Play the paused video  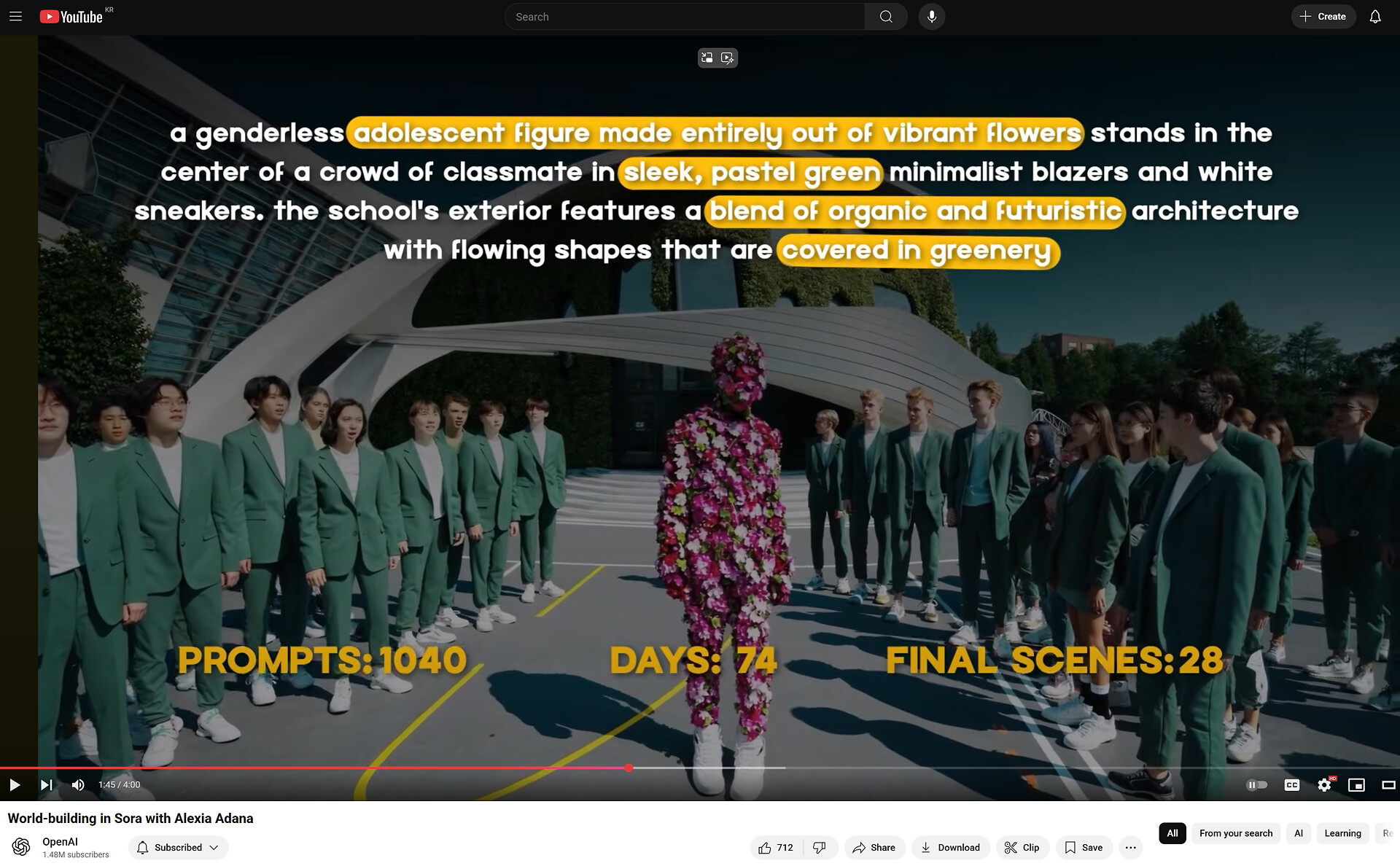[x=15, y=784]
